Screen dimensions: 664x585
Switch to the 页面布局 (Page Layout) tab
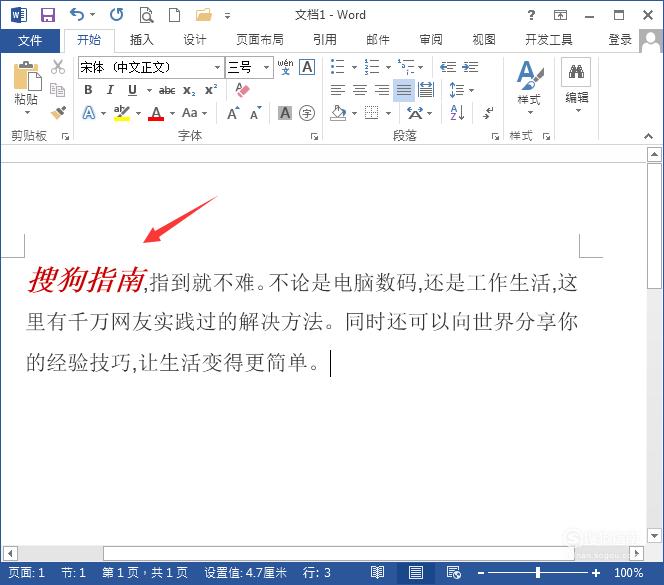260,40
